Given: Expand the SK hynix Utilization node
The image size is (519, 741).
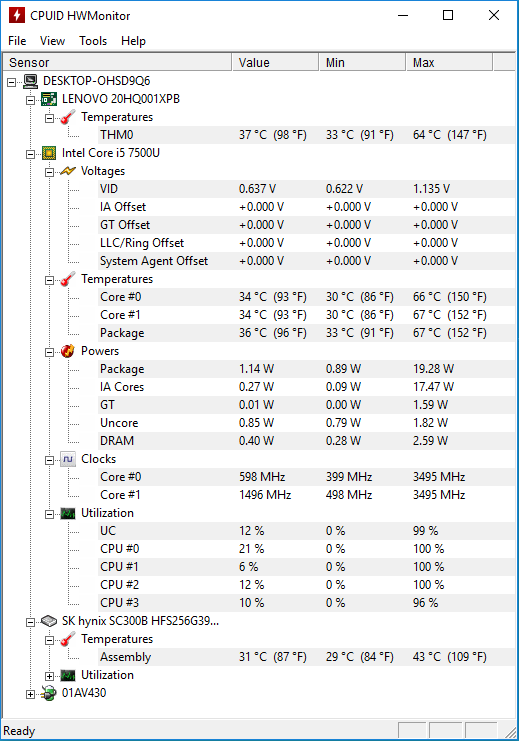Looking at the screenshot, I should (x=49, y=676).
